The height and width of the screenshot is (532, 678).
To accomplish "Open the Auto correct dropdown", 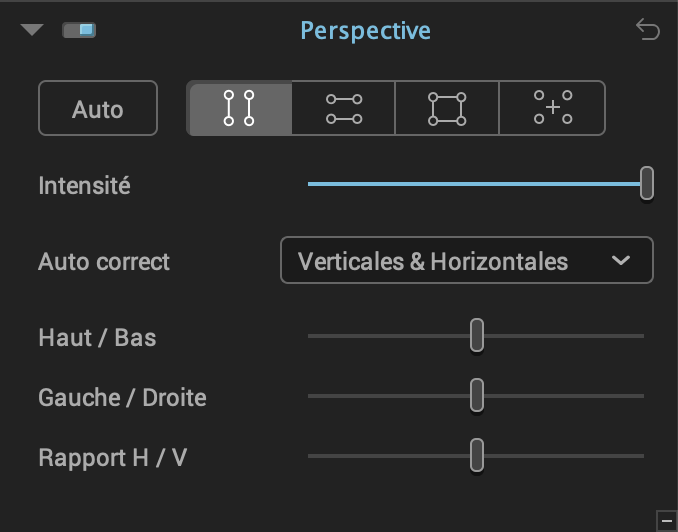I will [467, 260].
